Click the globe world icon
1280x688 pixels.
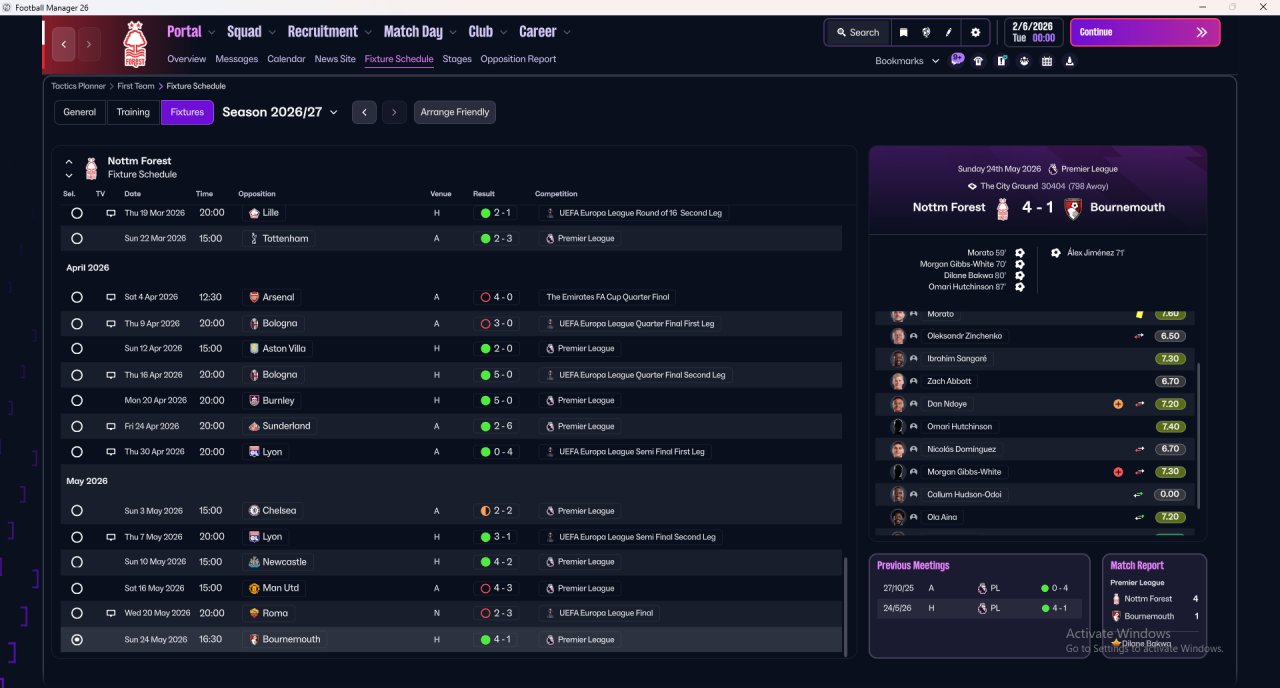(926, 32)
